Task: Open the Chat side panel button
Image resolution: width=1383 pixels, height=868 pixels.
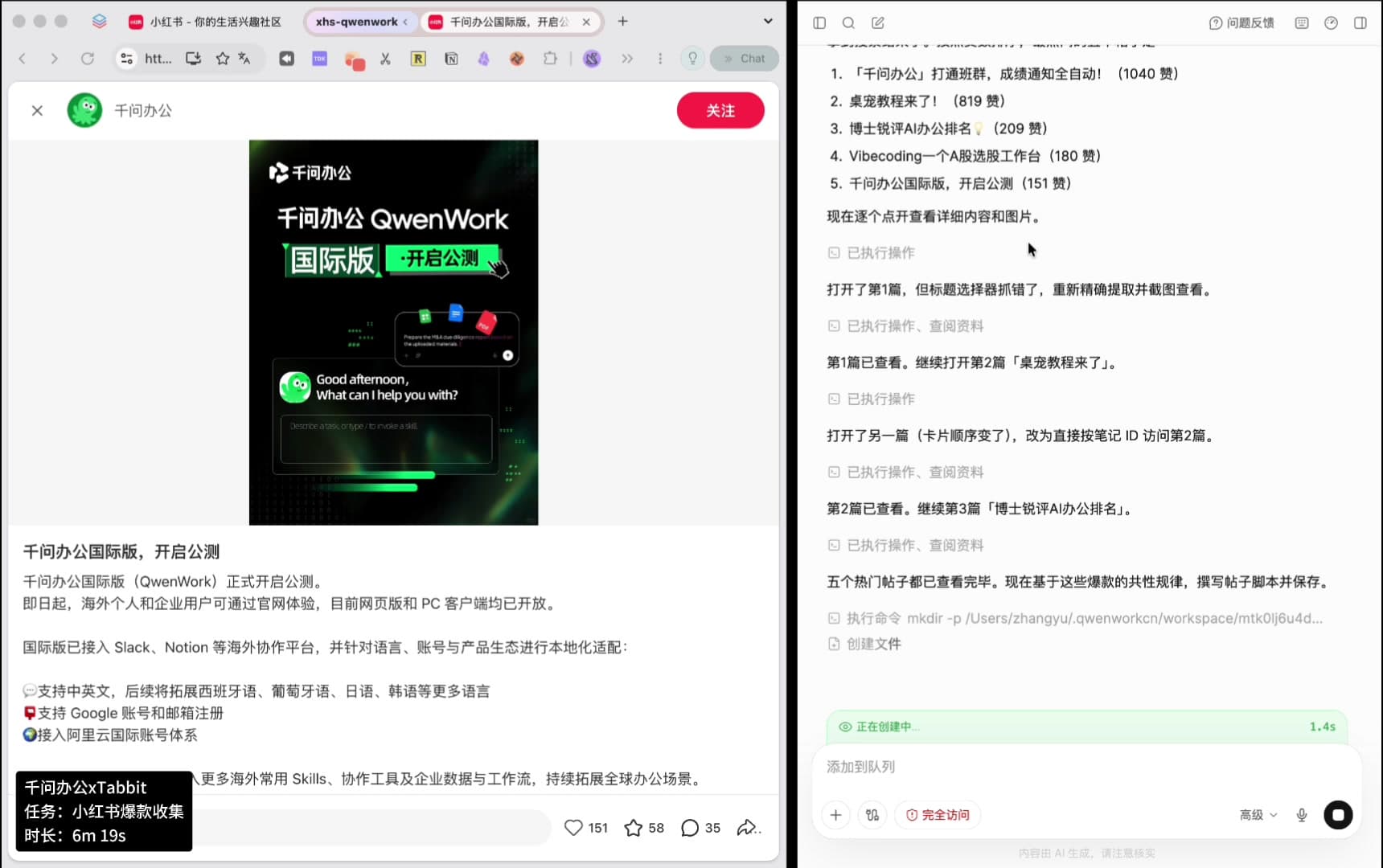Action: click(x=744, y=59)
